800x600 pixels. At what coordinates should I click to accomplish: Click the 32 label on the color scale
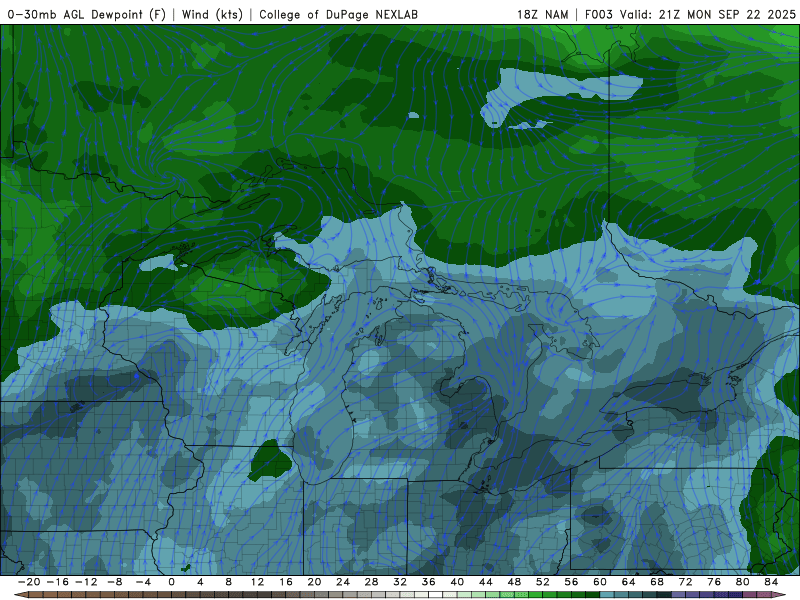pos(400,582)
